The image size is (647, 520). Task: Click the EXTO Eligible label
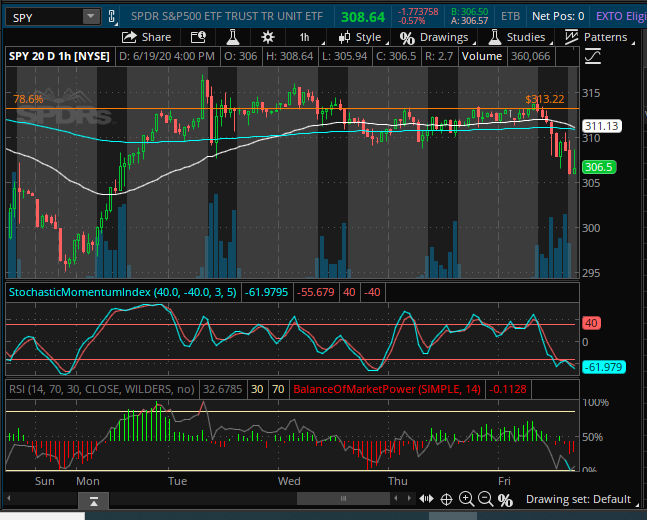(621, 17)
